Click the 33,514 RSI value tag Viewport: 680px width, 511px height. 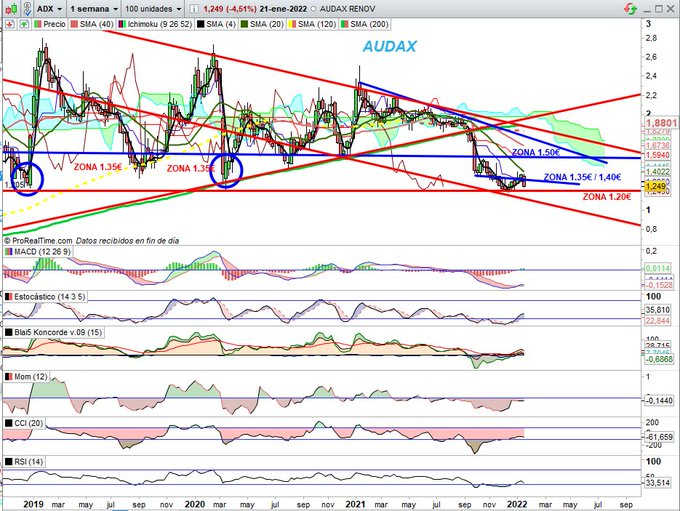coord(657,482)
